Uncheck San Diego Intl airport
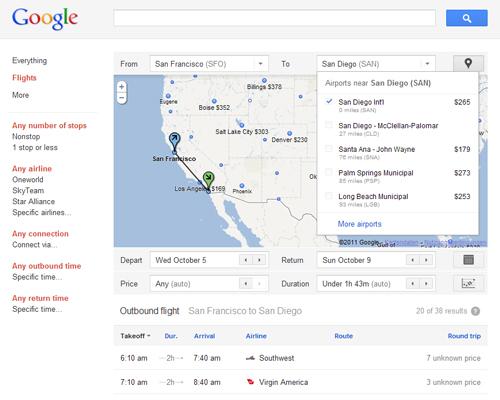This screenshot has width=500, height=400. [x=329, y=101]
